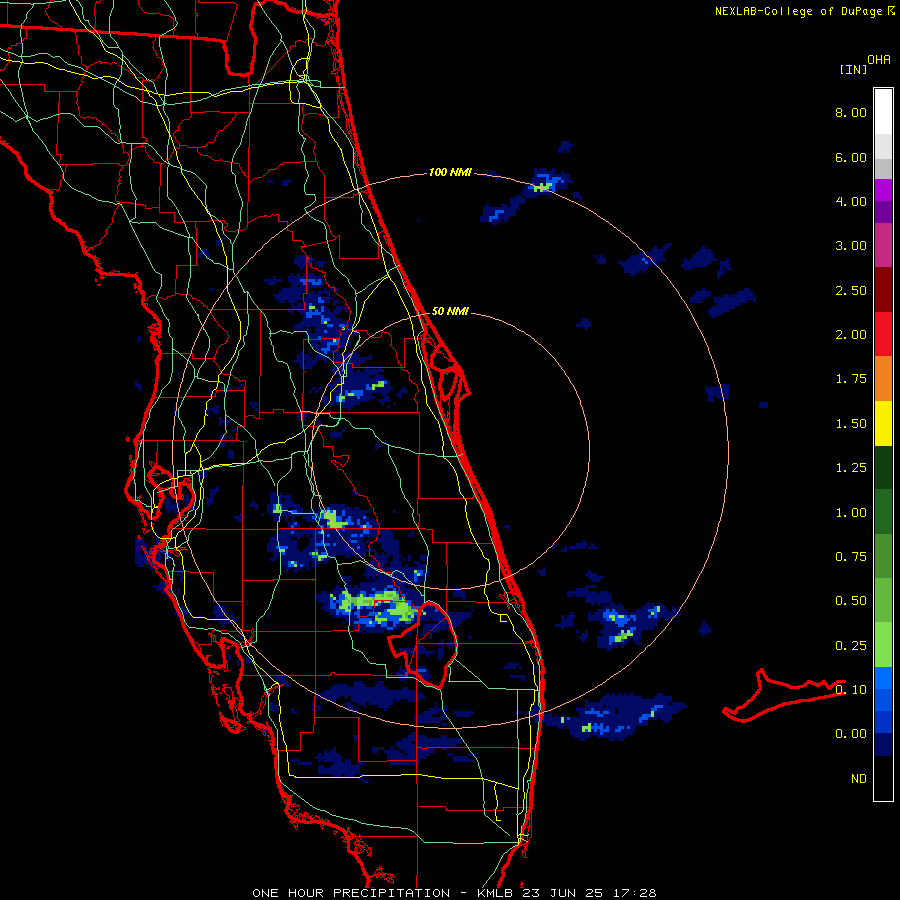Click the [IN] units label
The height and width of the screenshot is (900, 900).
[853, 69]
